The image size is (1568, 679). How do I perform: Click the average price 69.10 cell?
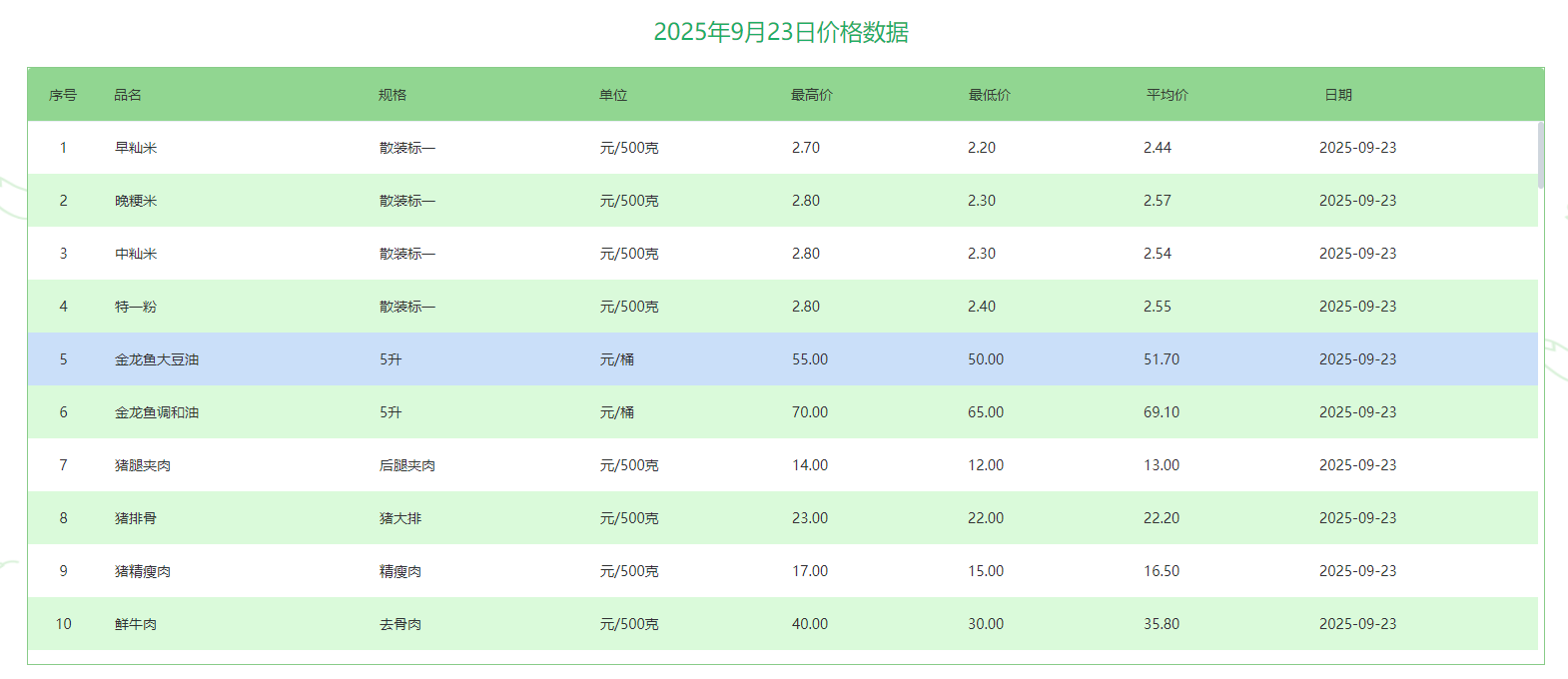tap(1162, 412)
